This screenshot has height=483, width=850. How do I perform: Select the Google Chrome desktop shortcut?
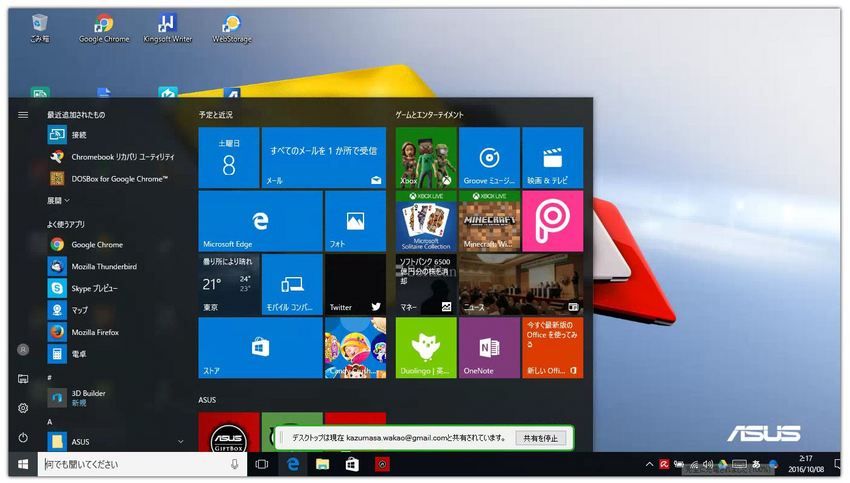pos(104,28)
